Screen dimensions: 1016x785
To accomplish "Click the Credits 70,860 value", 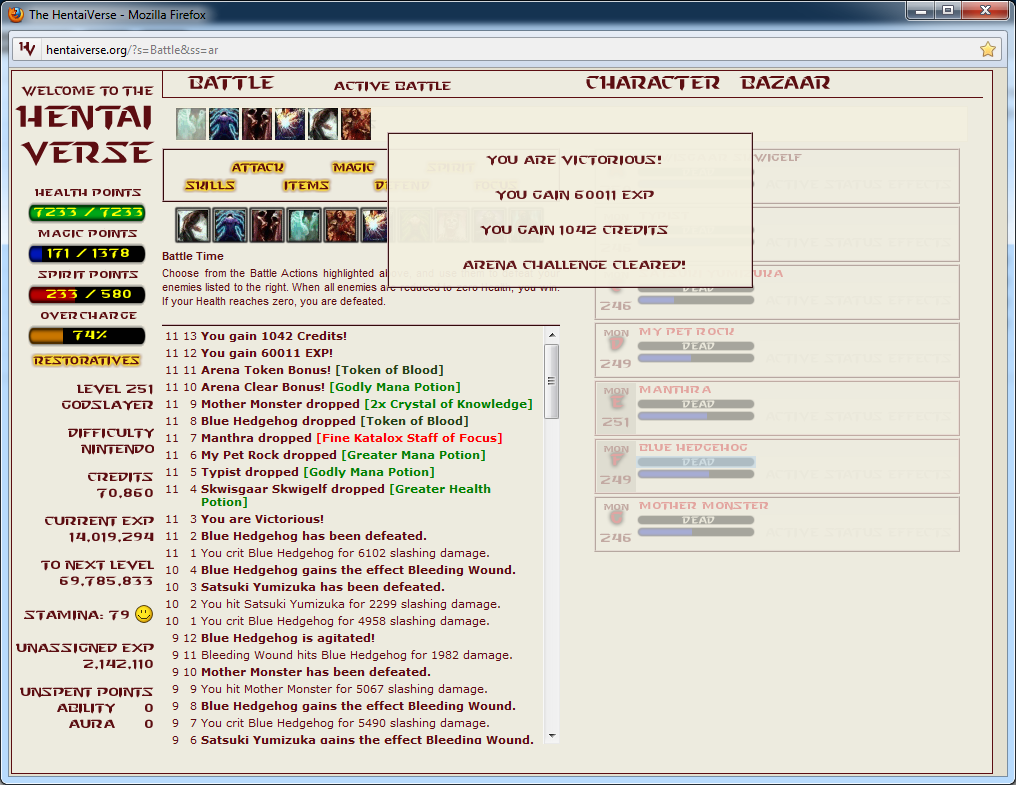I will pos(124,493).
